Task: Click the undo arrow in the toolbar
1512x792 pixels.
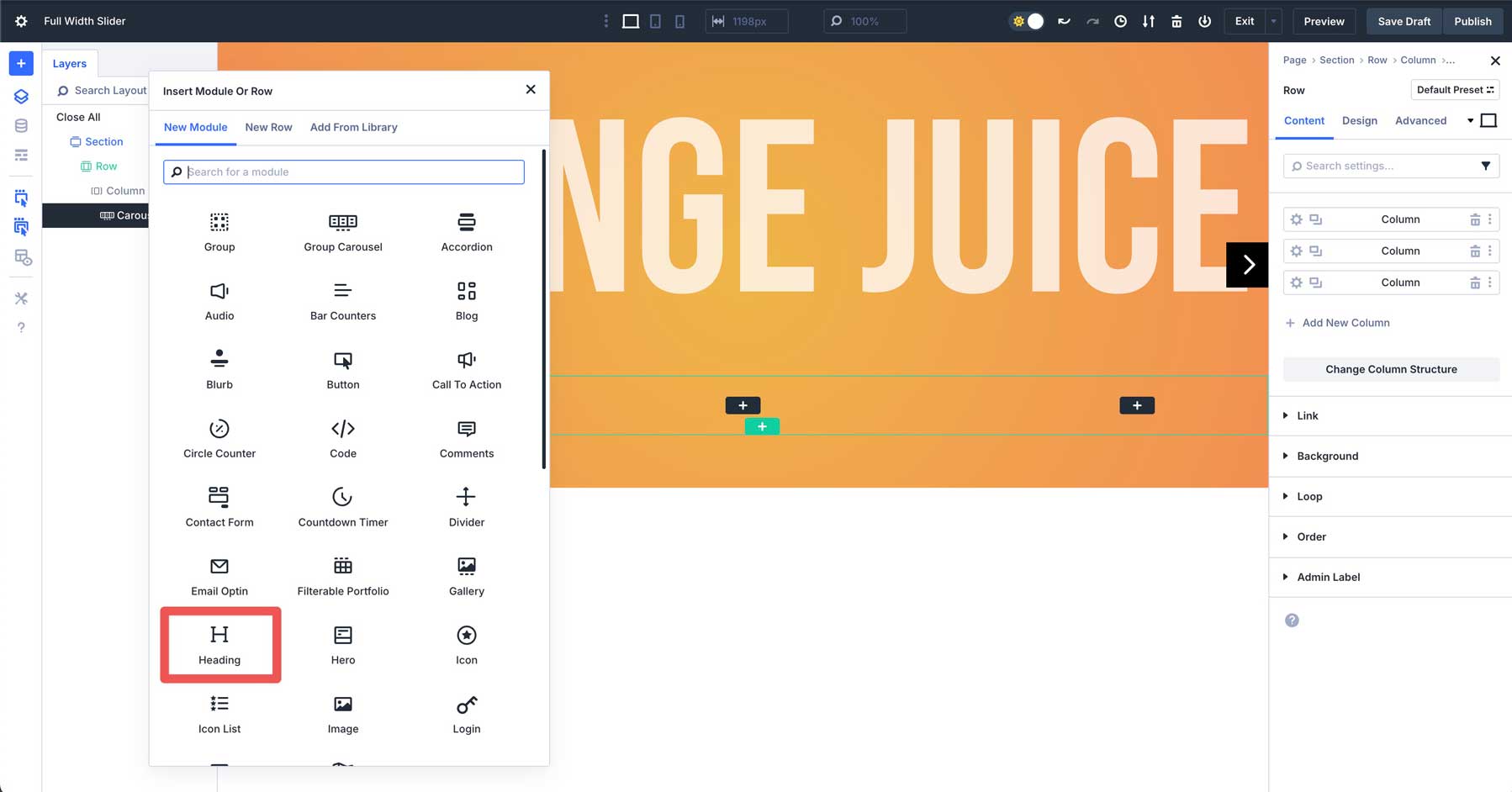Action: coord(1063,21)
